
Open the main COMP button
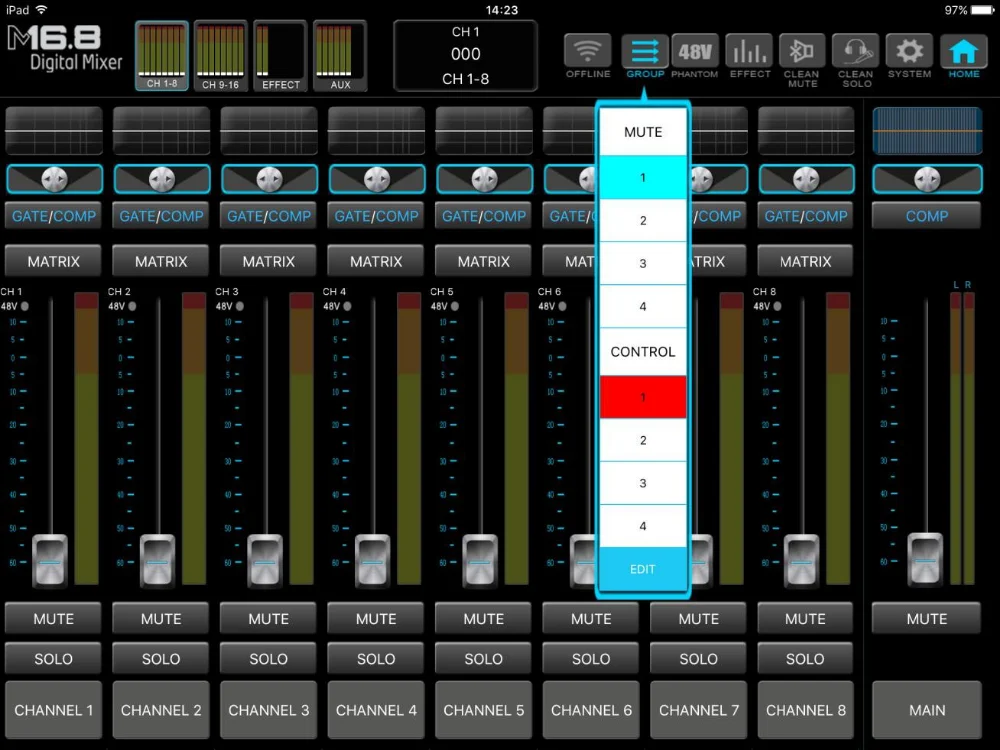927,216
